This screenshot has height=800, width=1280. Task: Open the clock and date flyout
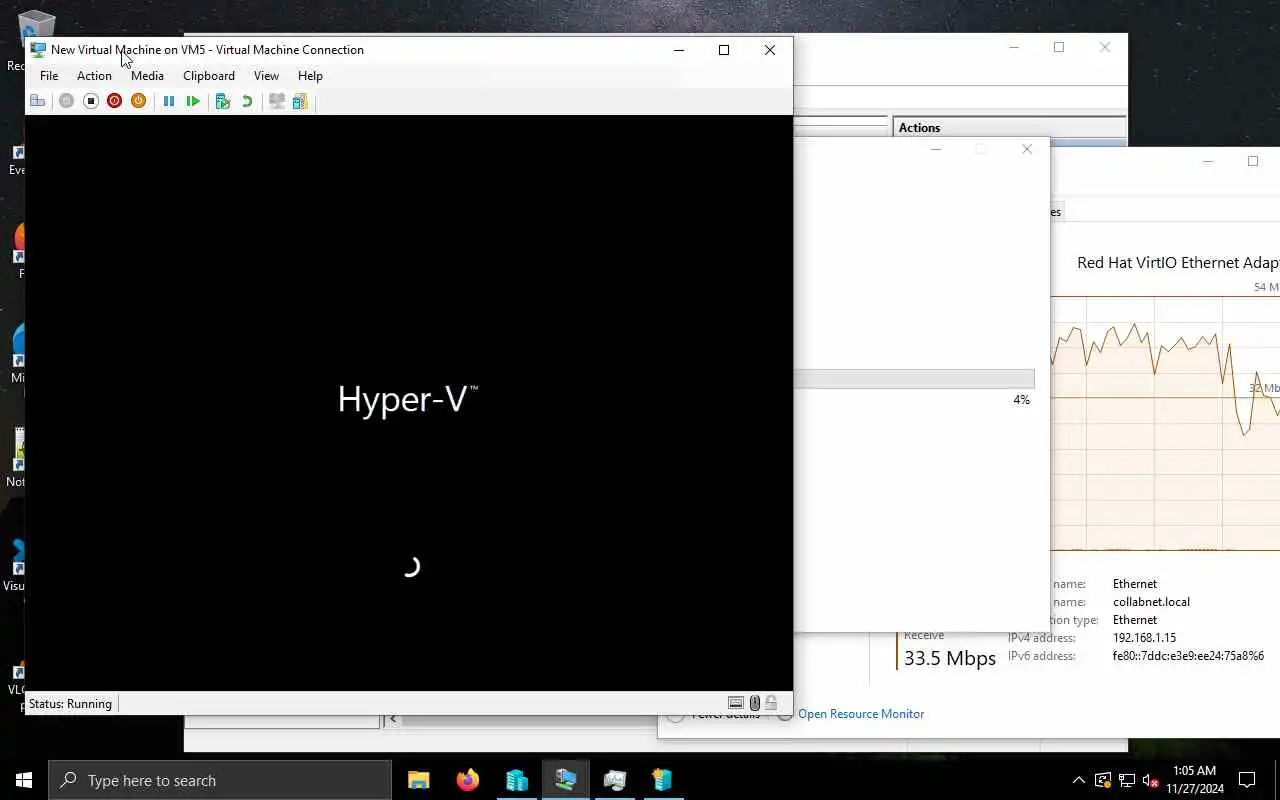[x=1195, y=780]
